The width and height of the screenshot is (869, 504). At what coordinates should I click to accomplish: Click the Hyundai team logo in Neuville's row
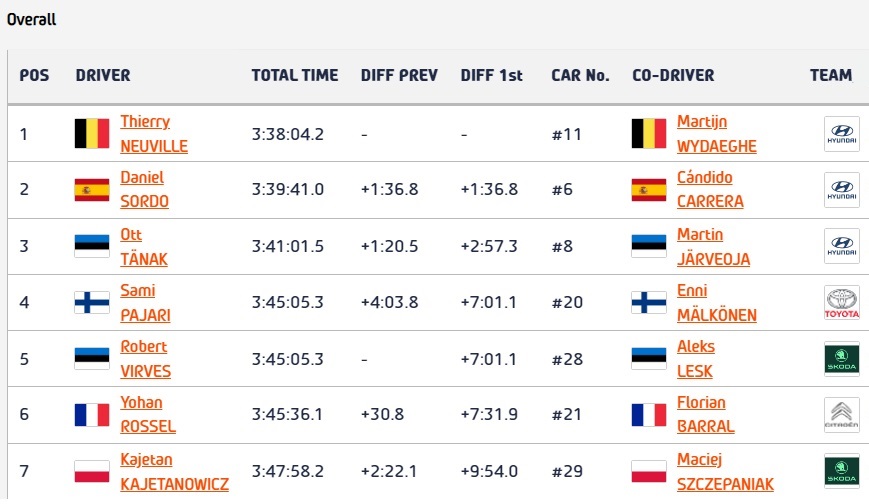coord(841,134)
